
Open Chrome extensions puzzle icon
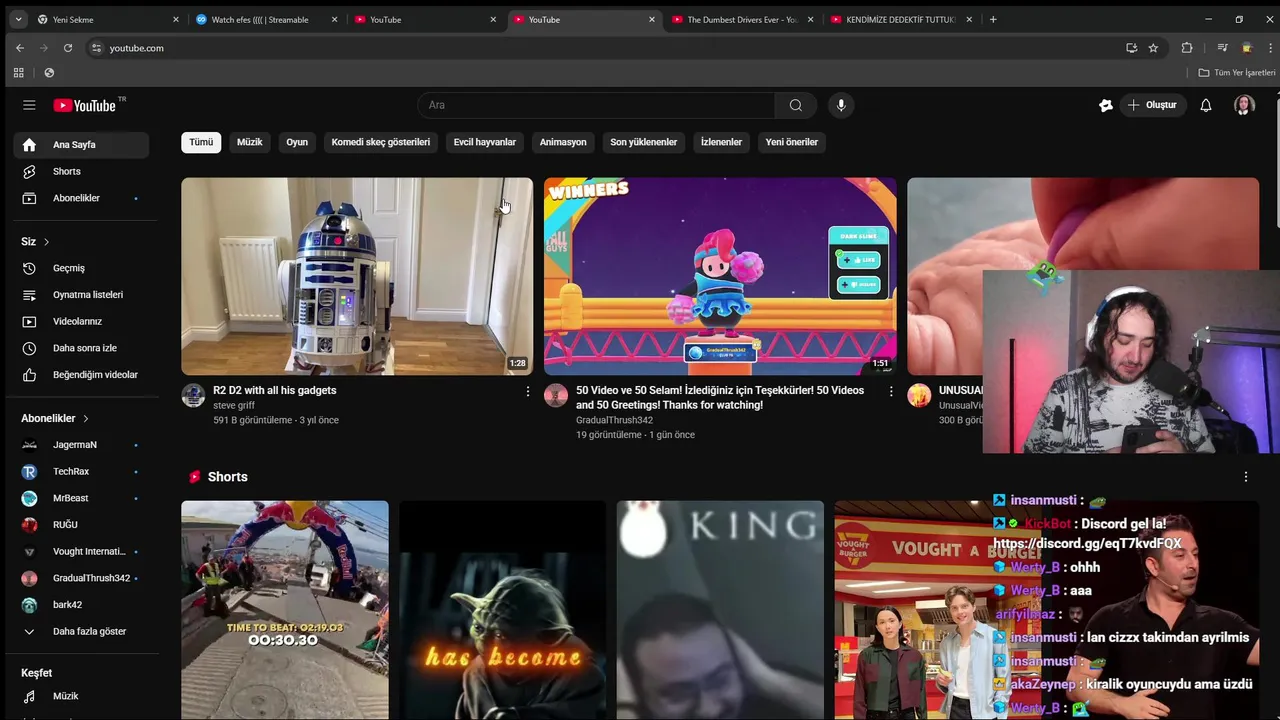coord(1187,48)
